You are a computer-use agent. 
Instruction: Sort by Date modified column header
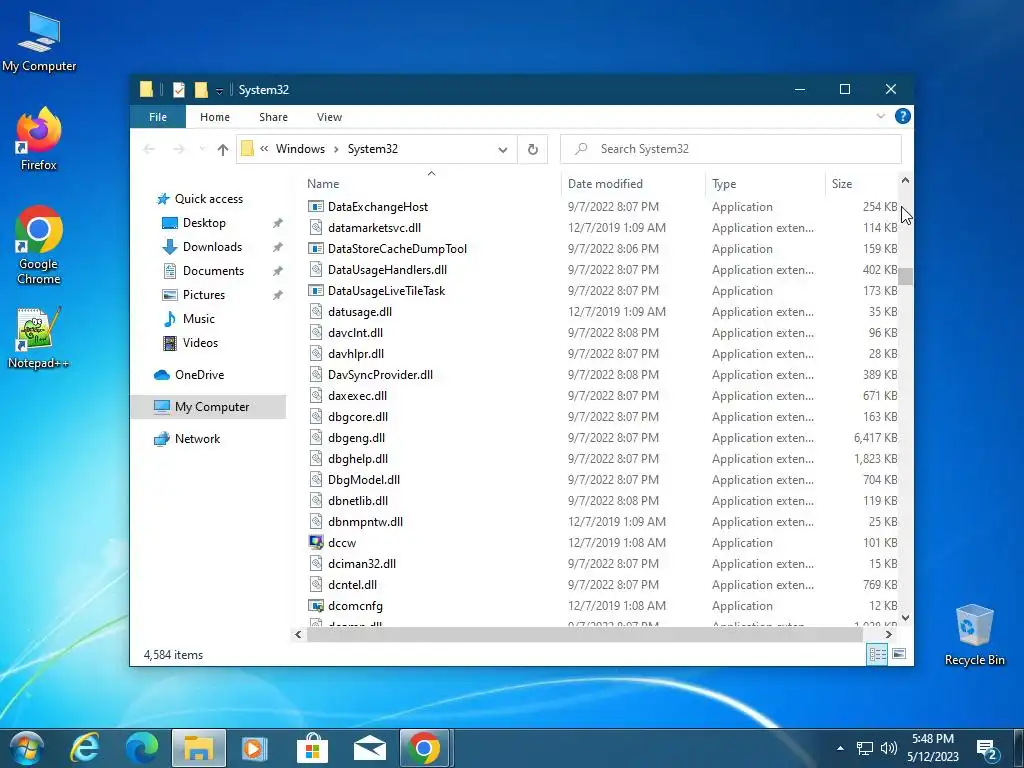point(633,184)
